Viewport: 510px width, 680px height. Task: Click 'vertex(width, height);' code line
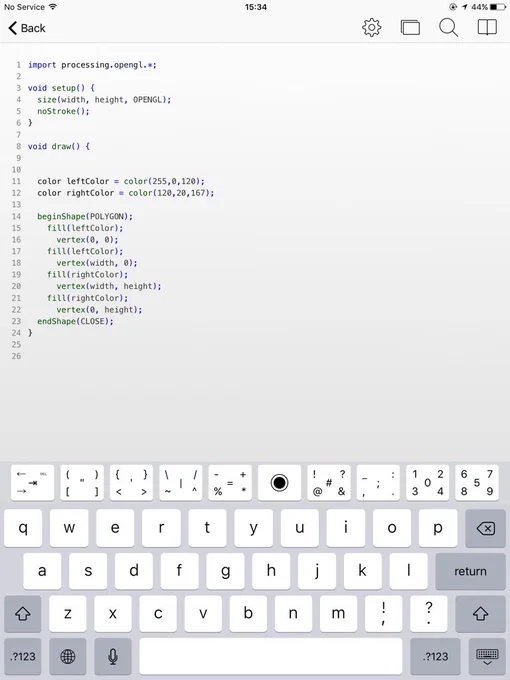pos(109,286)
